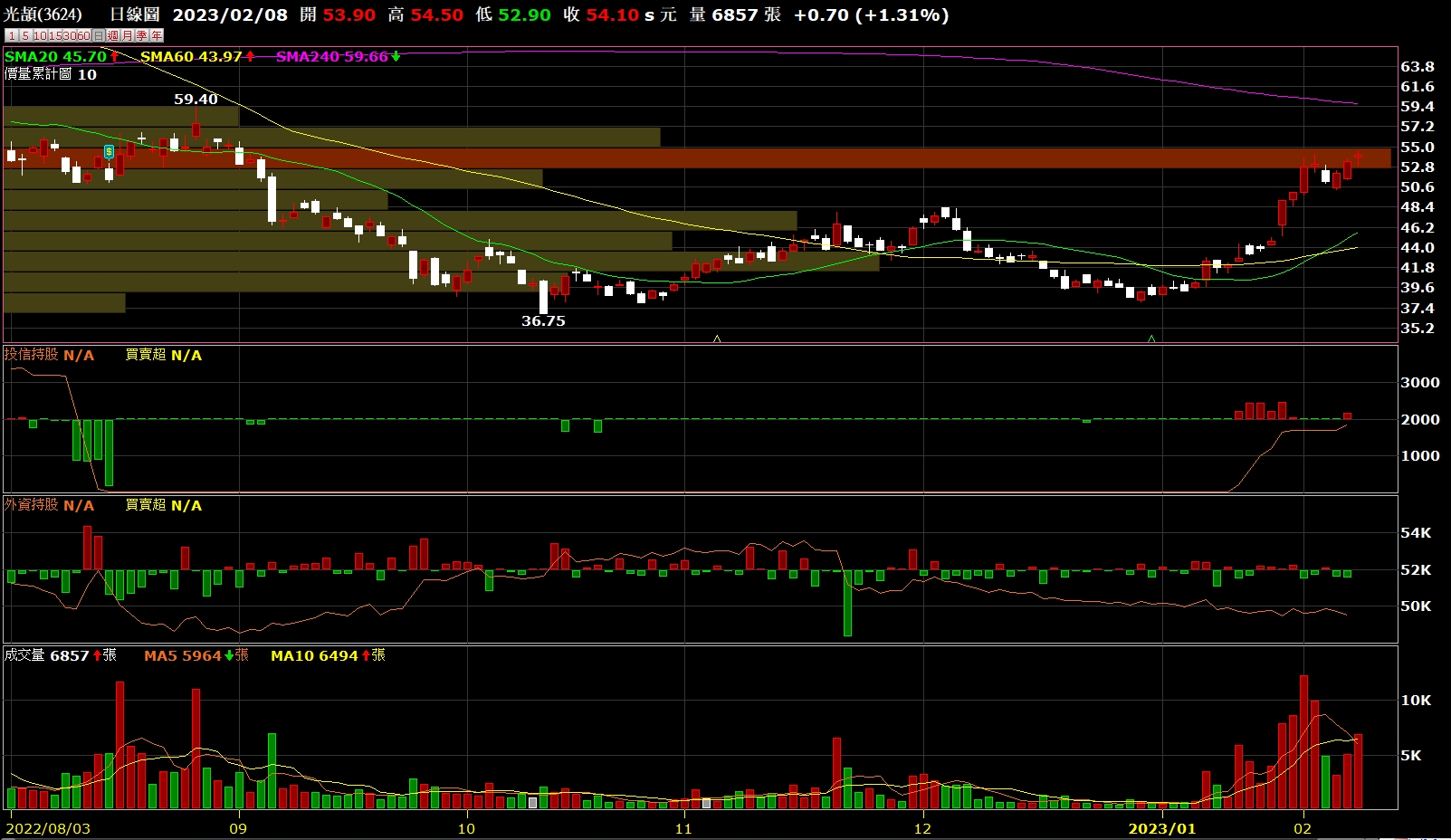Click the 成交量 6857 volume panel label

[x=46, y=655]
